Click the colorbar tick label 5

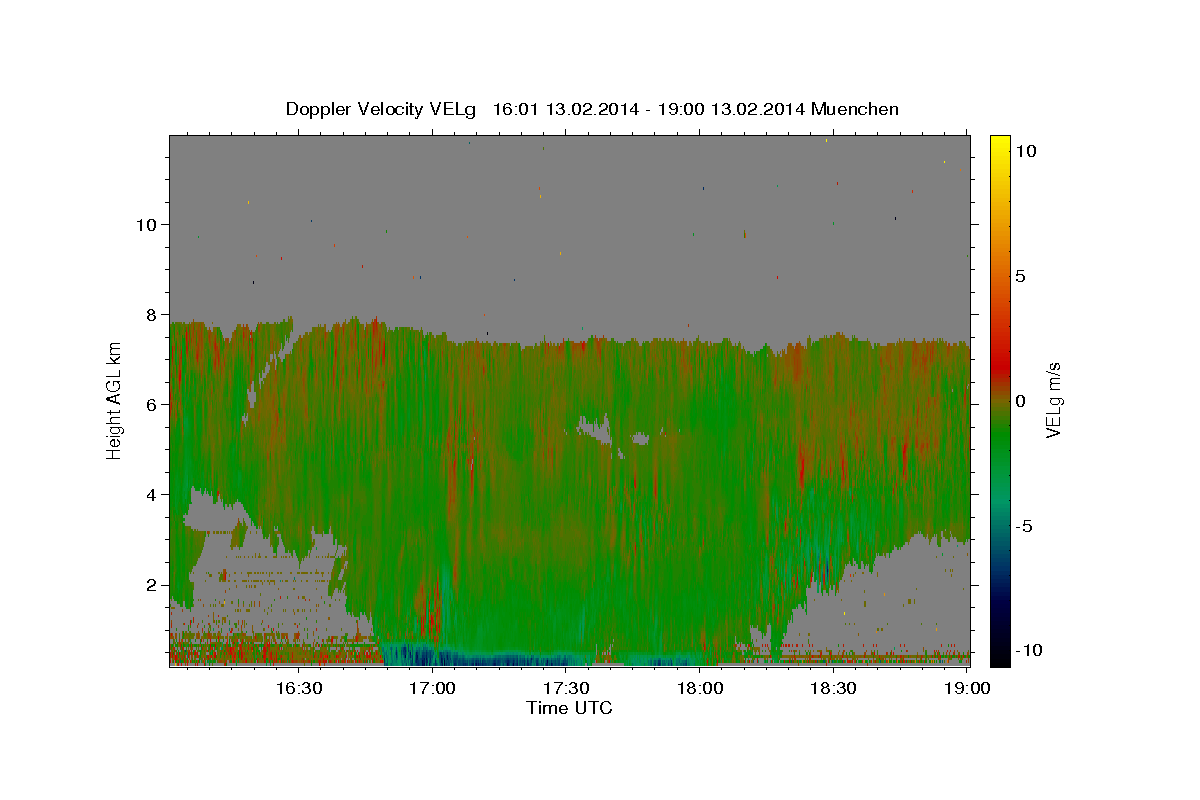tap(1021, 276)
